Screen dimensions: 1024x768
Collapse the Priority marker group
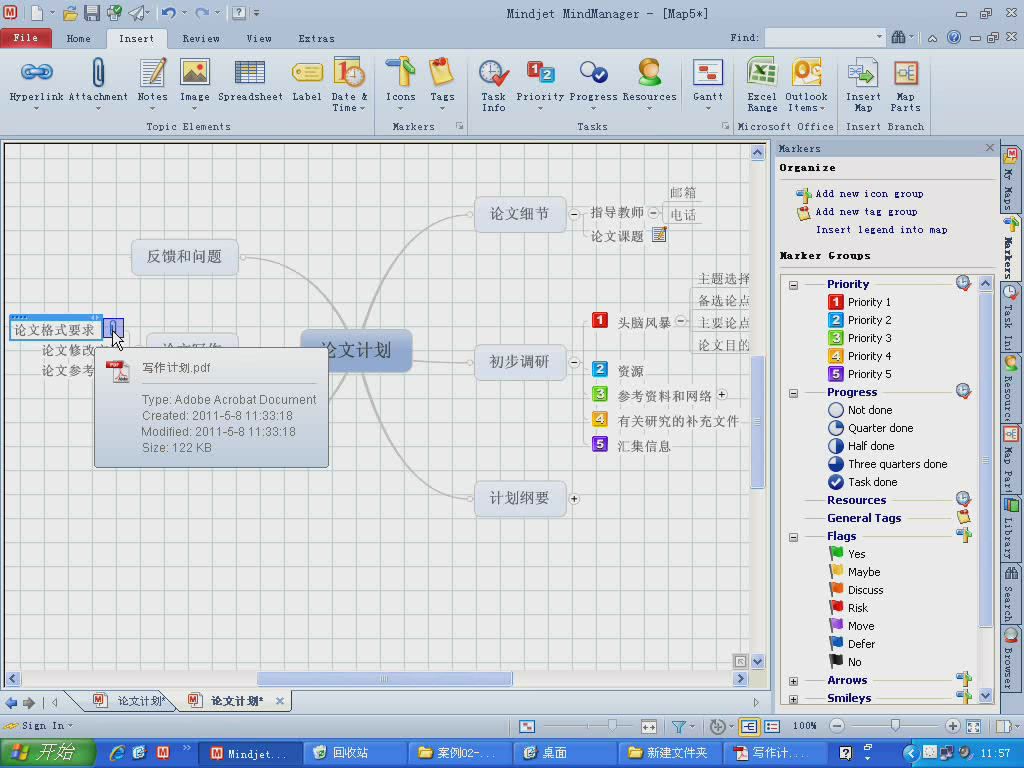793,285
